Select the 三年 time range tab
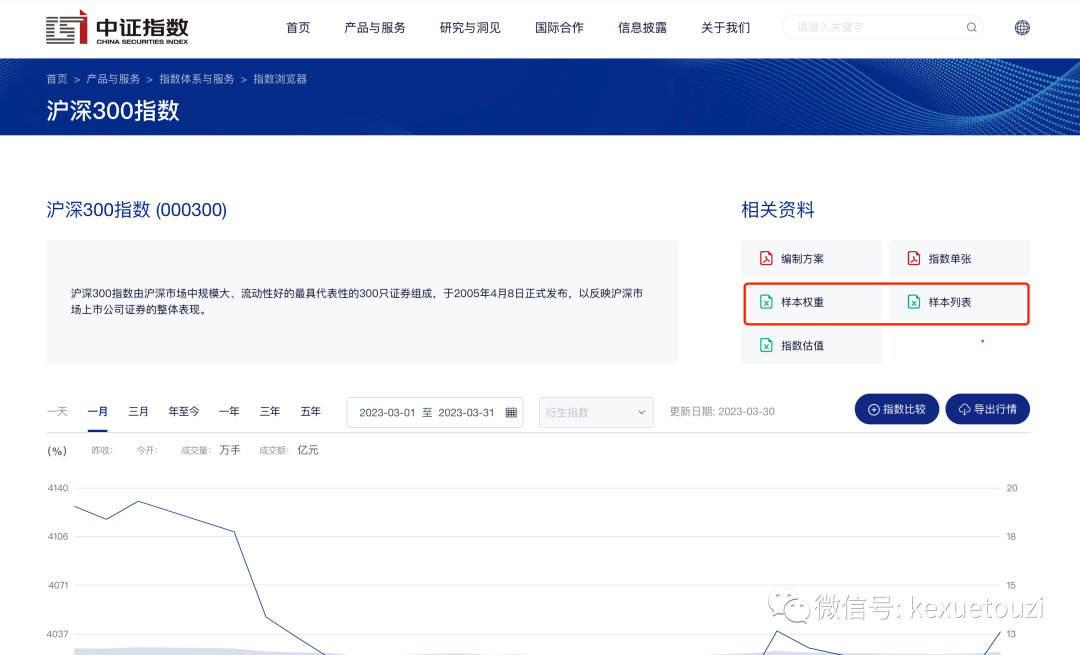 pos(270,411)
